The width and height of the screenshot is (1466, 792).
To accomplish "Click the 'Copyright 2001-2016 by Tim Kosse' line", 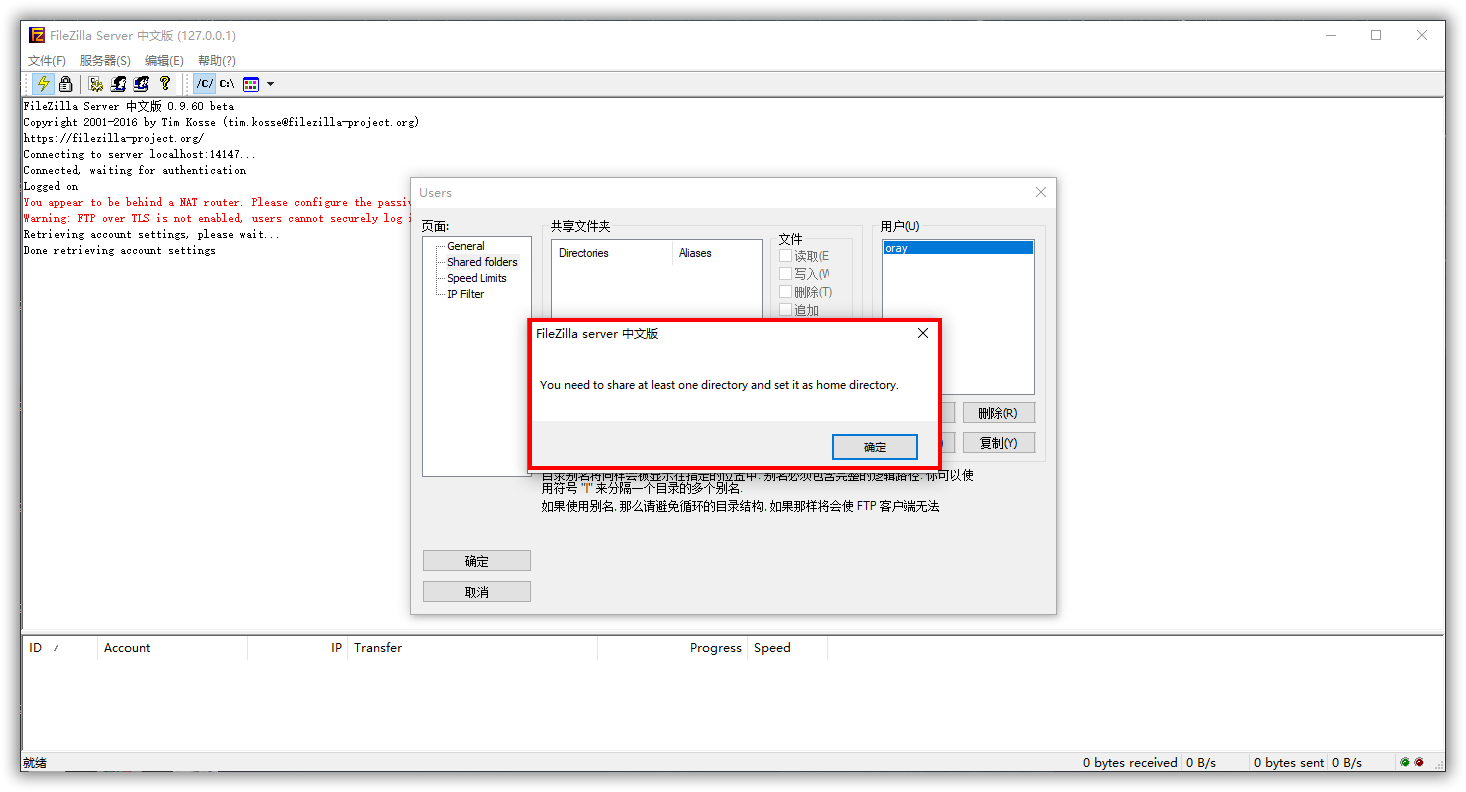I will tap(221, 122).
